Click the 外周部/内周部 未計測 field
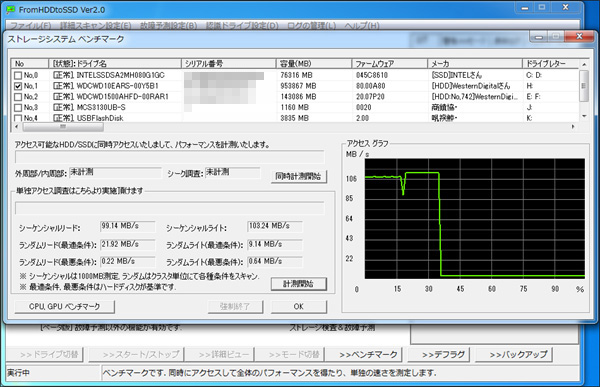 [115, 173]
